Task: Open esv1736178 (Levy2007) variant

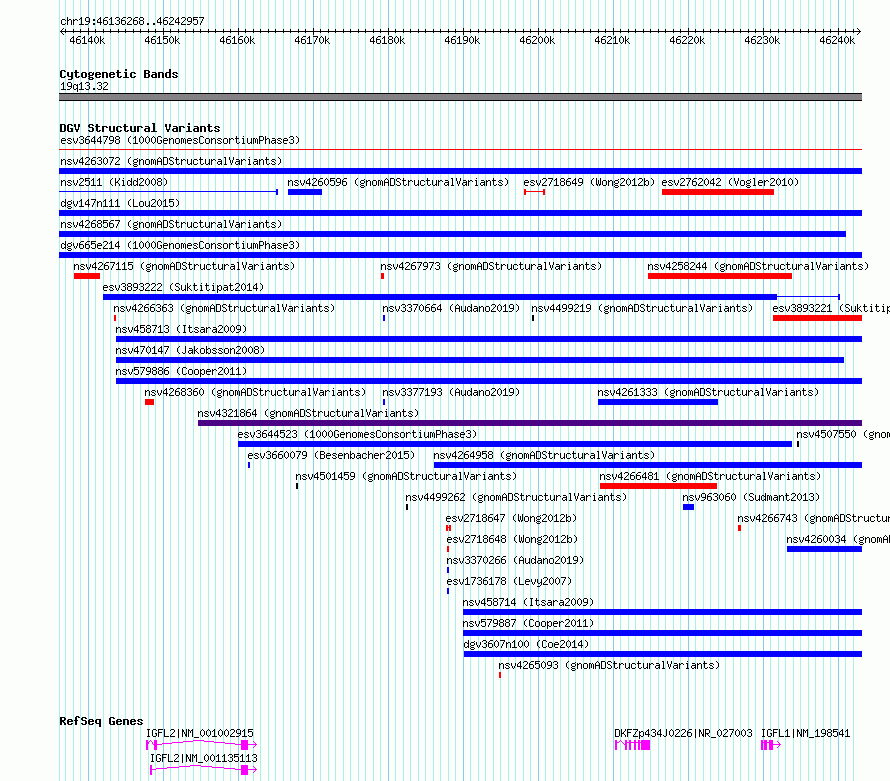Action: [509, 581]
